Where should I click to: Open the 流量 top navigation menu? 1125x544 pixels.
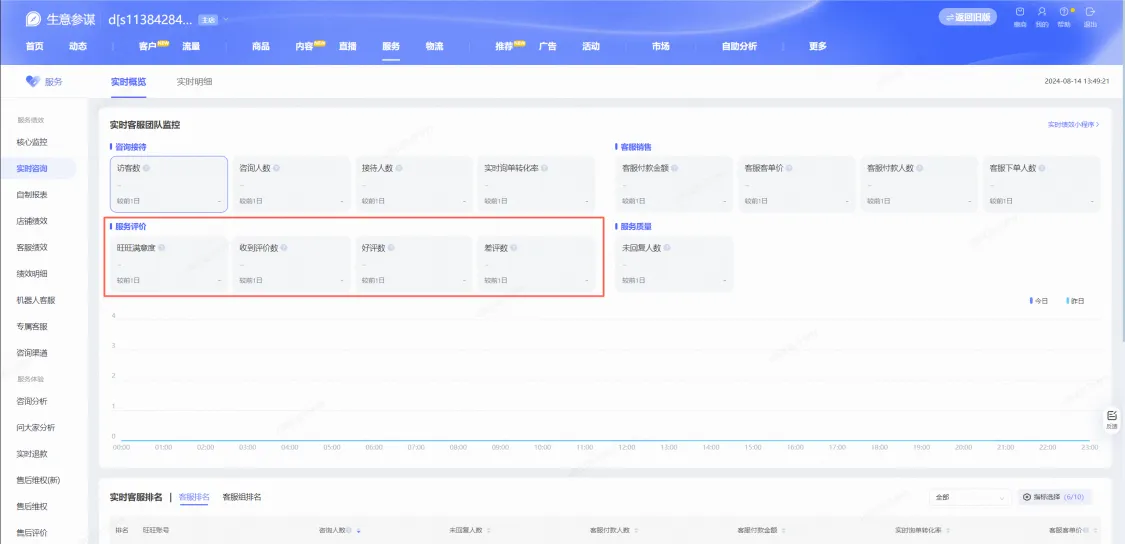coord(191,46)
